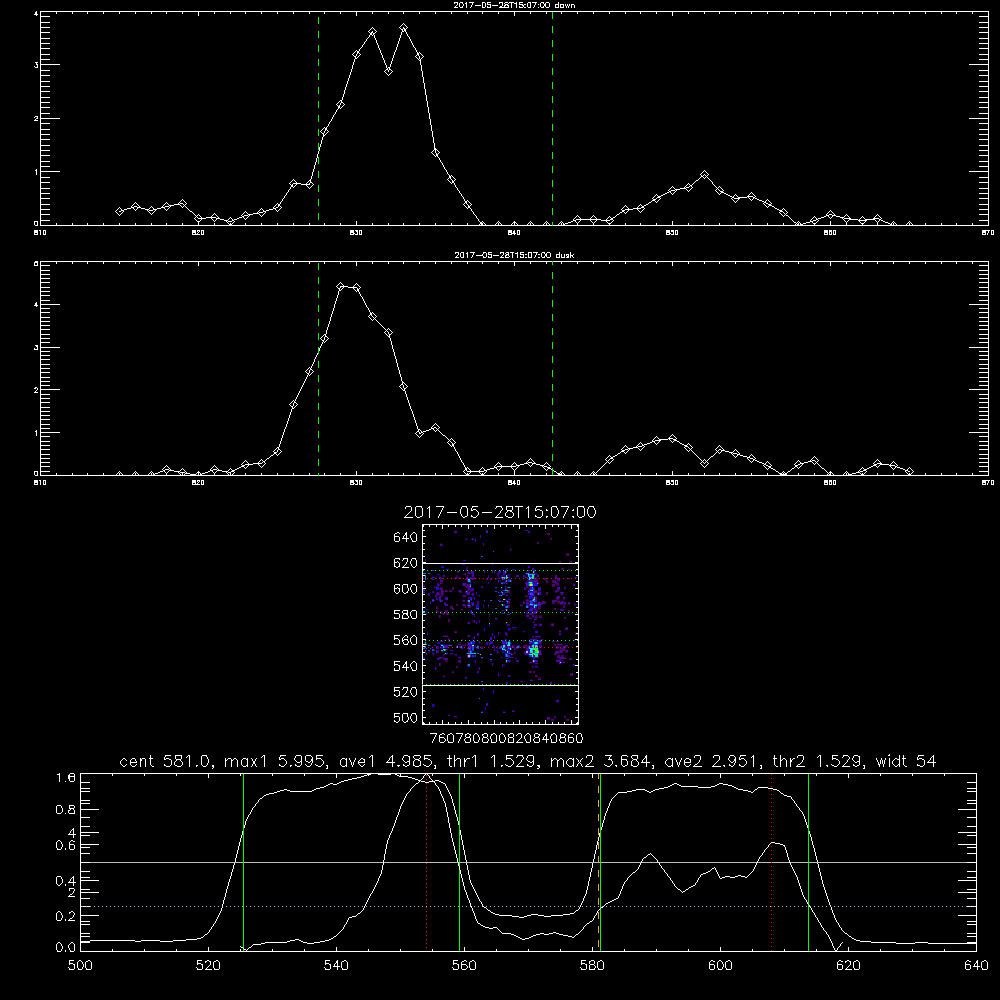Click y-axis label 0.8 on bottom plot
The image size is (1000, 1000).
coord(67,810)
